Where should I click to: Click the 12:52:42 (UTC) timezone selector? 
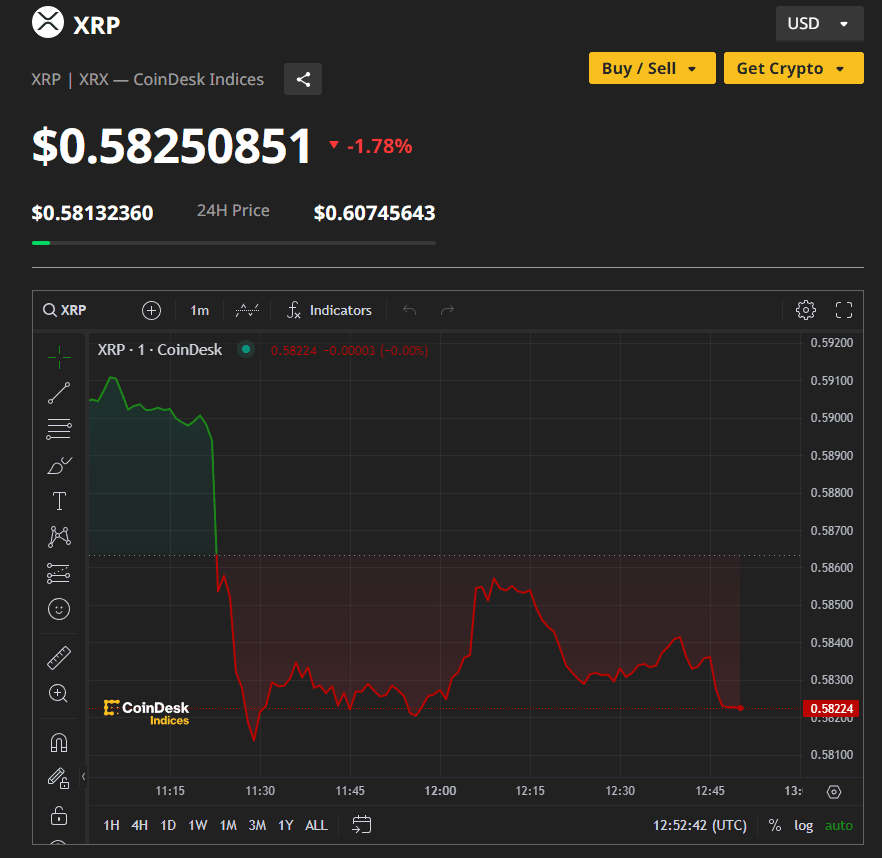pos(699,825)
